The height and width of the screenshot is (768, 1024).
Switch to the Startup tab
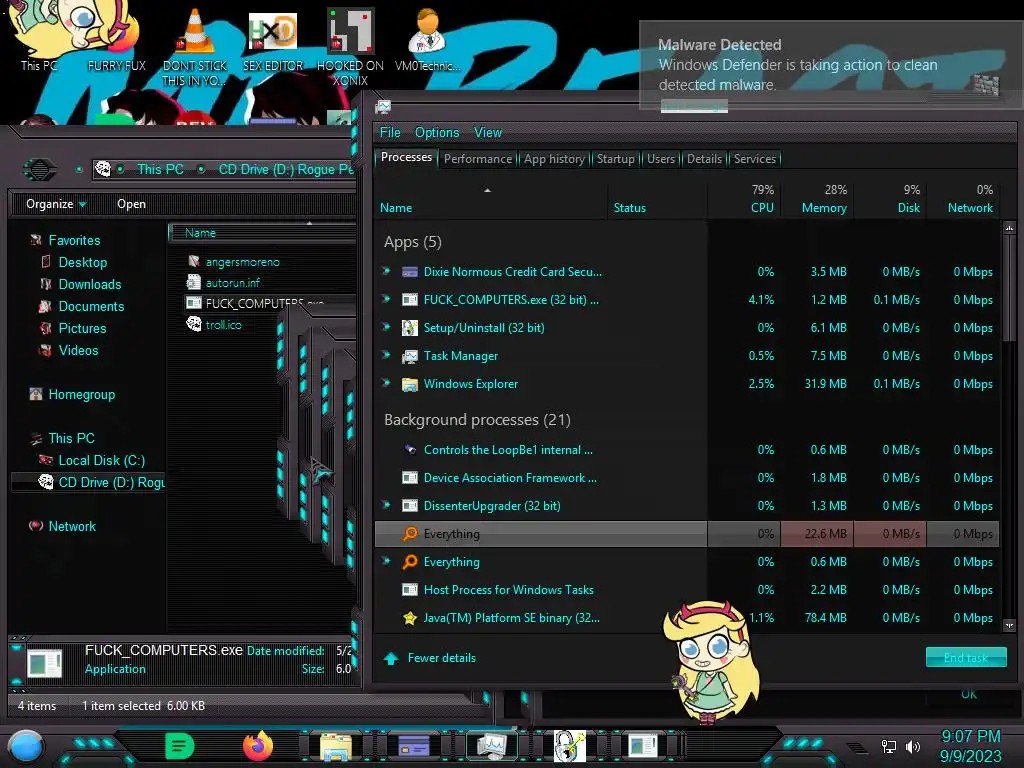click(615, 159)
